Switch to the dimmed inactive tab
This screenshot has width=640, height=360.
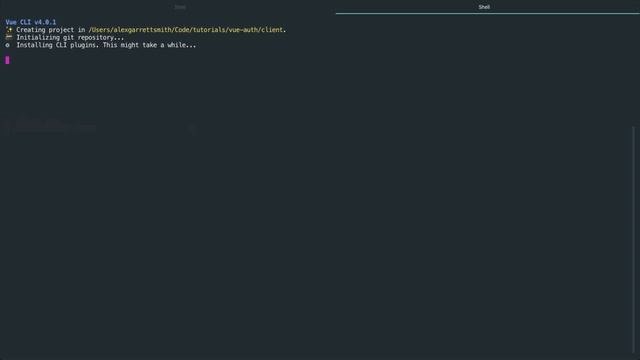180,7
